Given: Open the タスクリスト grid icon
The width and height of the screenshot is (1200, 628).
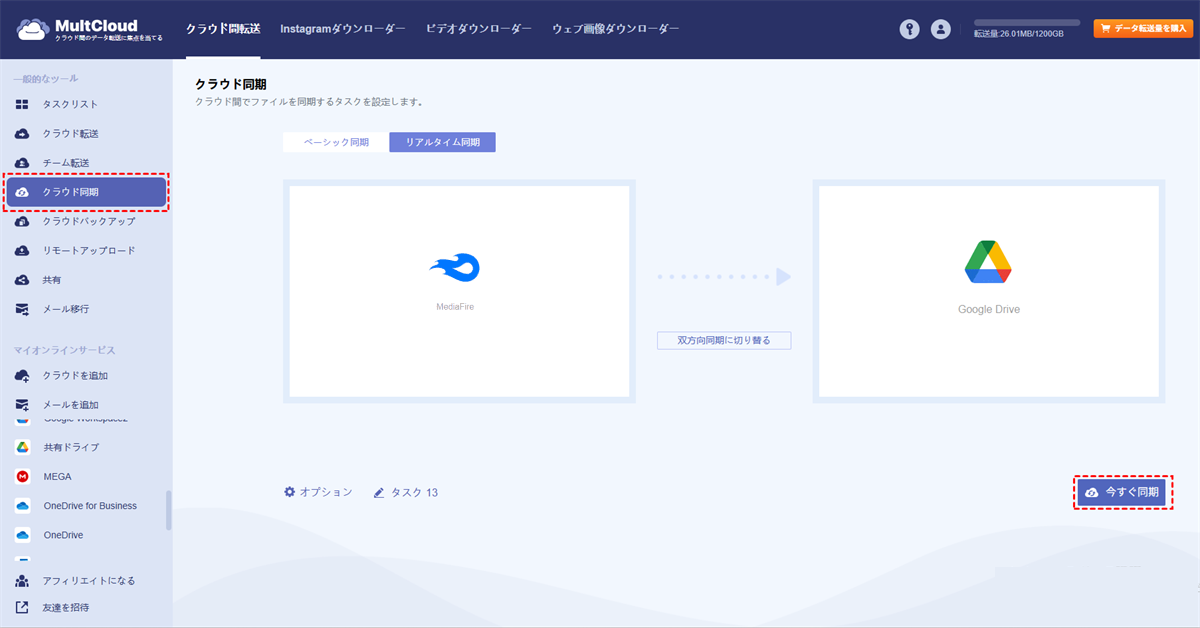Looking at the screenshot, I should (x=22, y=104).
